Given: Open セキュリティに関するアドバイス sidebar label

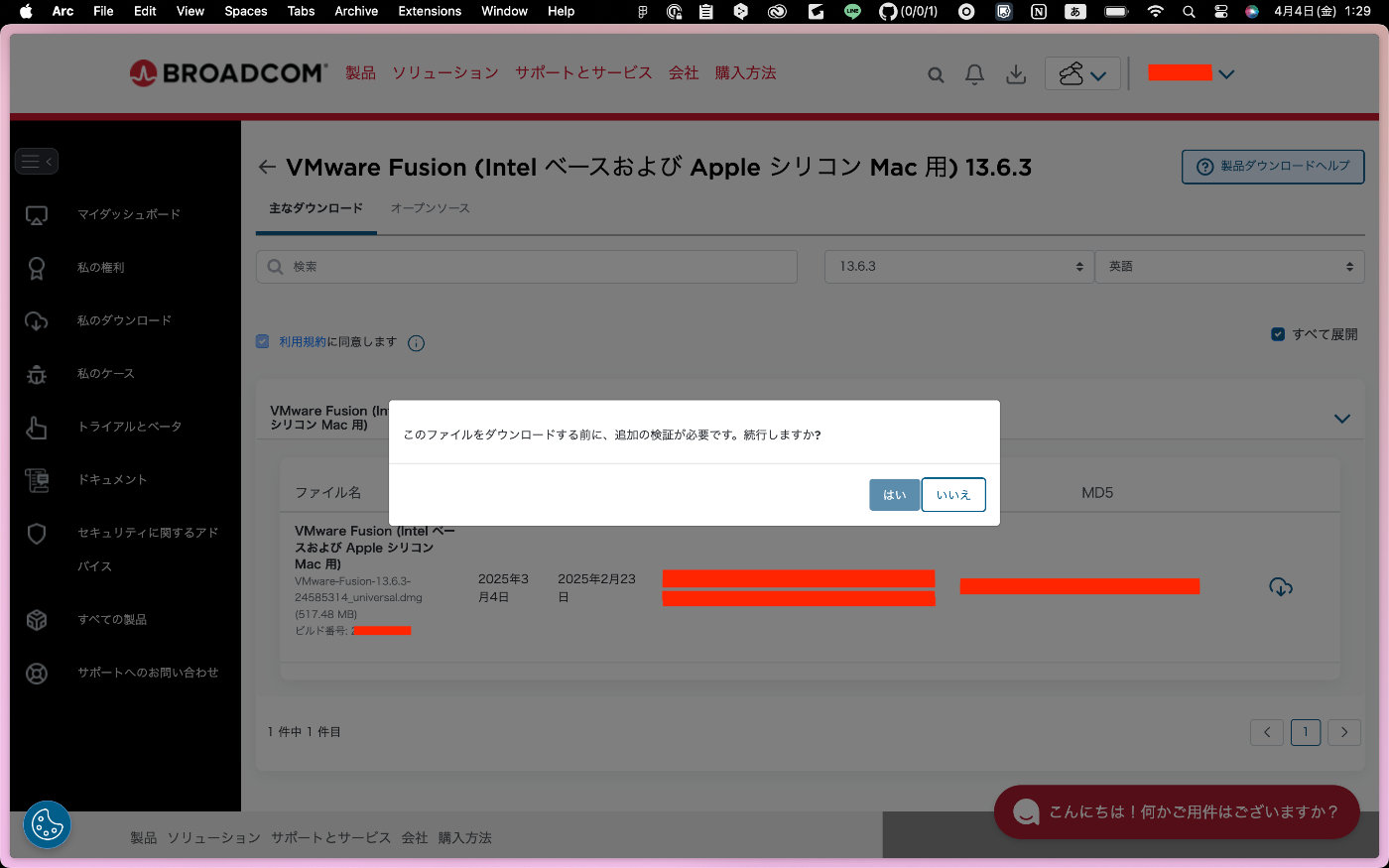Looking at the screenshot, I should [x=148, y=550].
